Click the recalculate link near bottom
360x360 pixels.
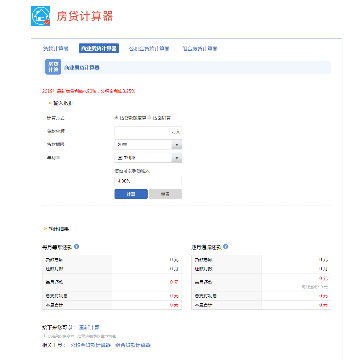pos(89,327)
